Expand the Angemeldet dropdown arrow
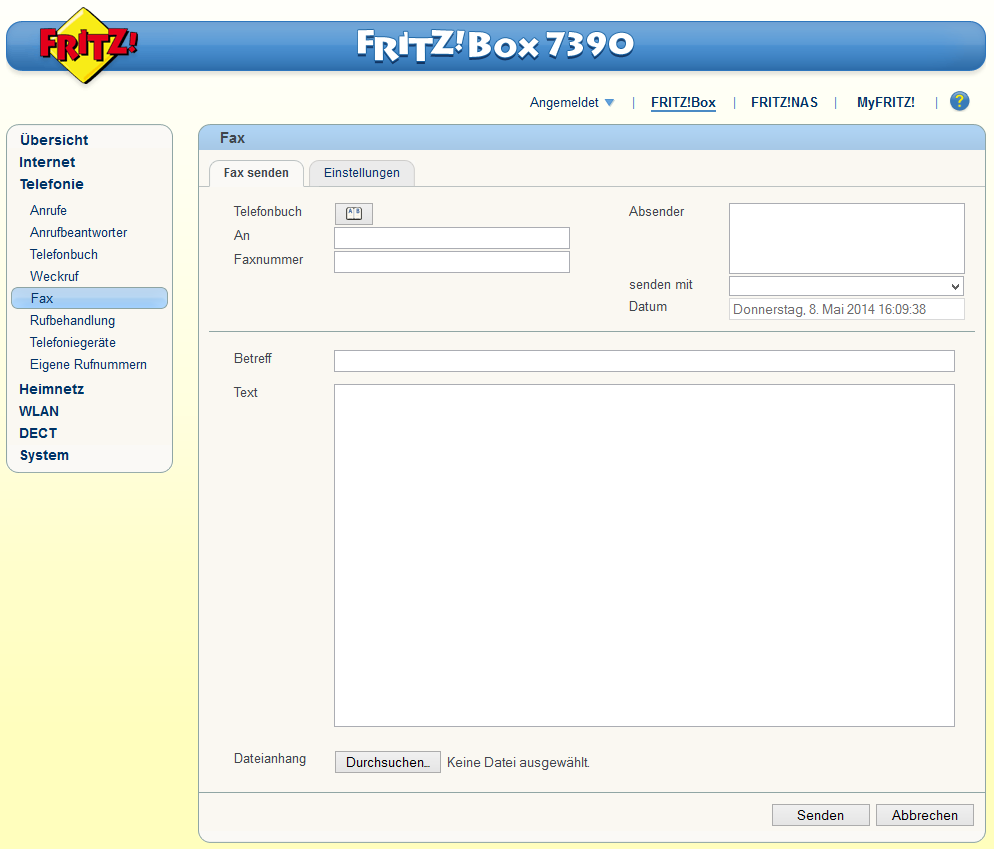The width and height of the screenshot is (994, 849). pos(609,102)
